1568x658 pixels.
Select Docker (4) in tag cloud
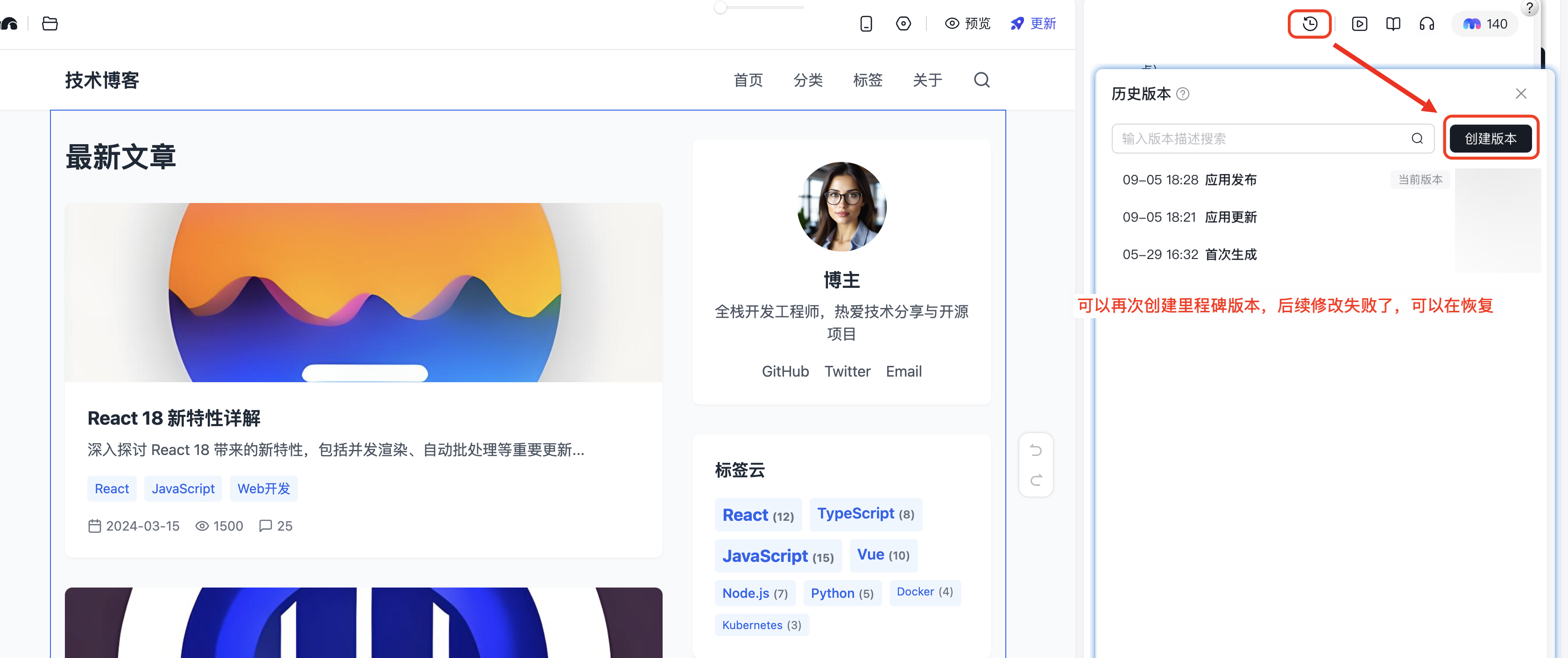tap(925, 592)
